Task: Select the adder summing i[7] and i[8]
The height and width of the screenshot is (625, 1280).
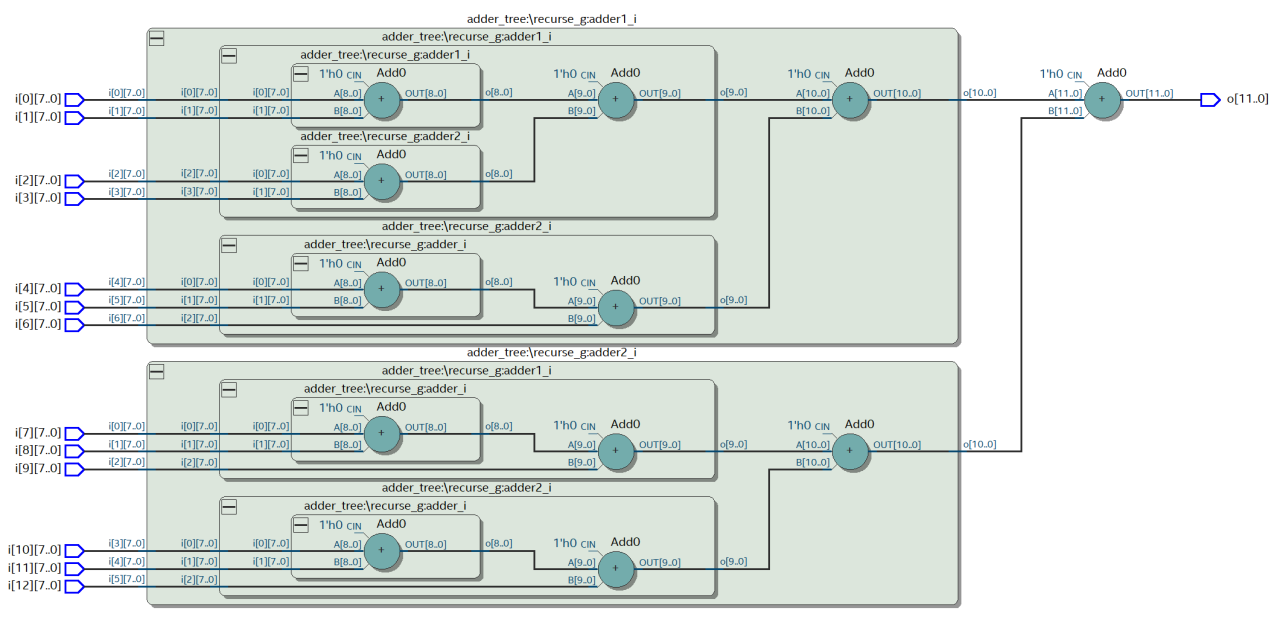Action: pos(381,433)
